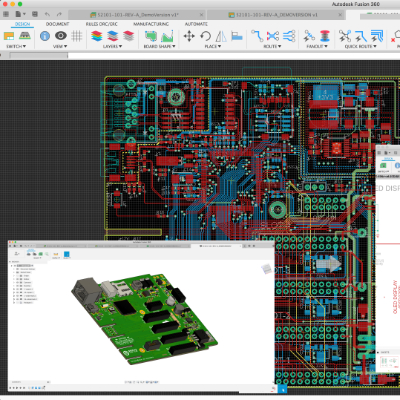Toggle the show/hide eye tool
This screenshot has height=400, width=400.
pos(61,35)
